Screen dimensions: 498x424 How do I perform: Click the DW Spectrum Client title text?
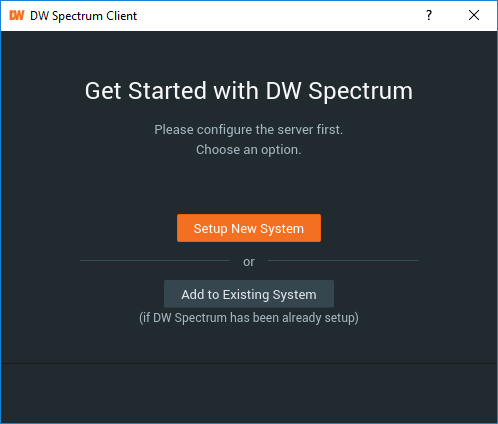click(x=83, y=16)
